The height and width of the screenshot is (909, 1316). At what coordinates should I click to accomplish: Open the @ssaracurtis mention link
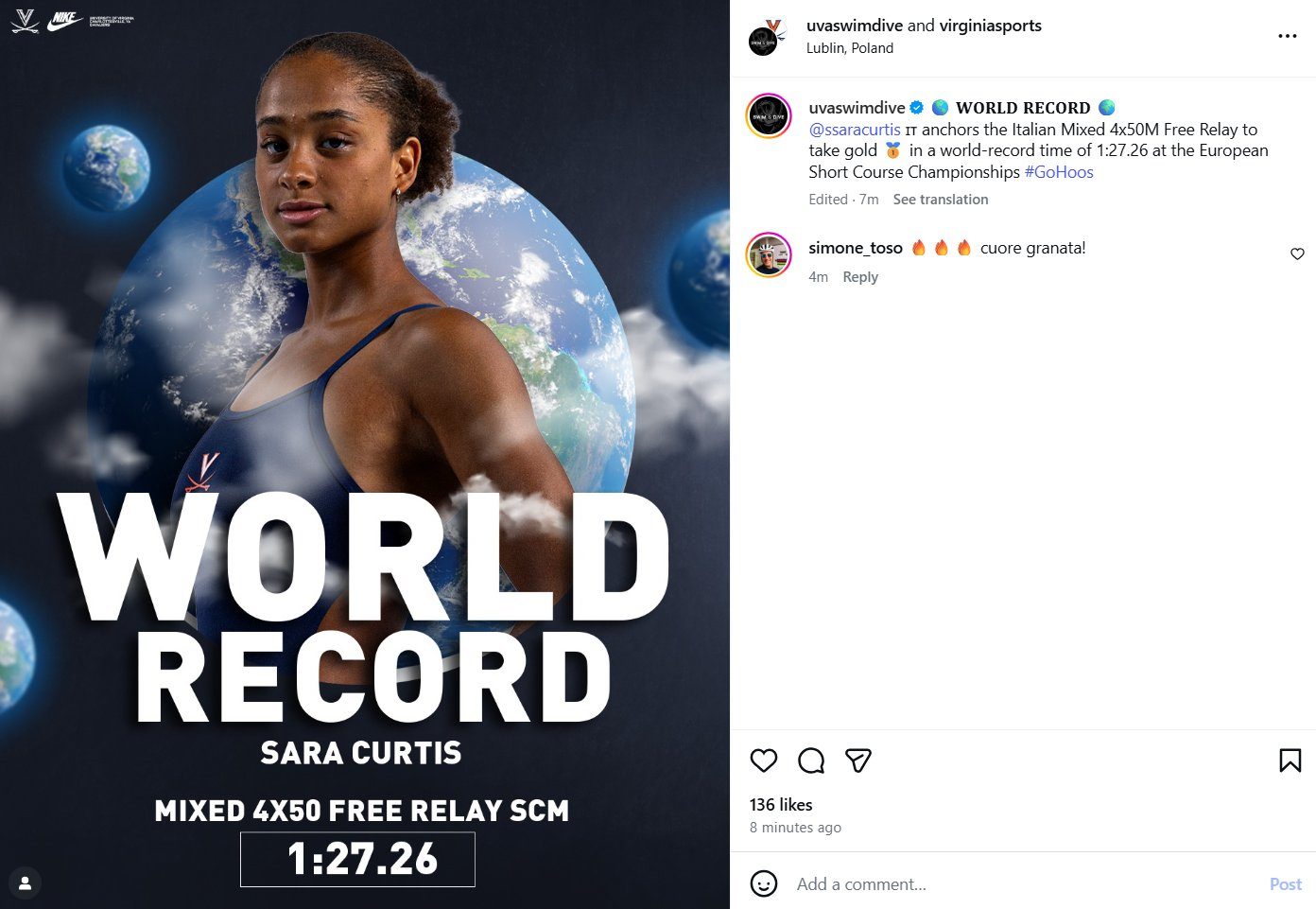[855, 130]
